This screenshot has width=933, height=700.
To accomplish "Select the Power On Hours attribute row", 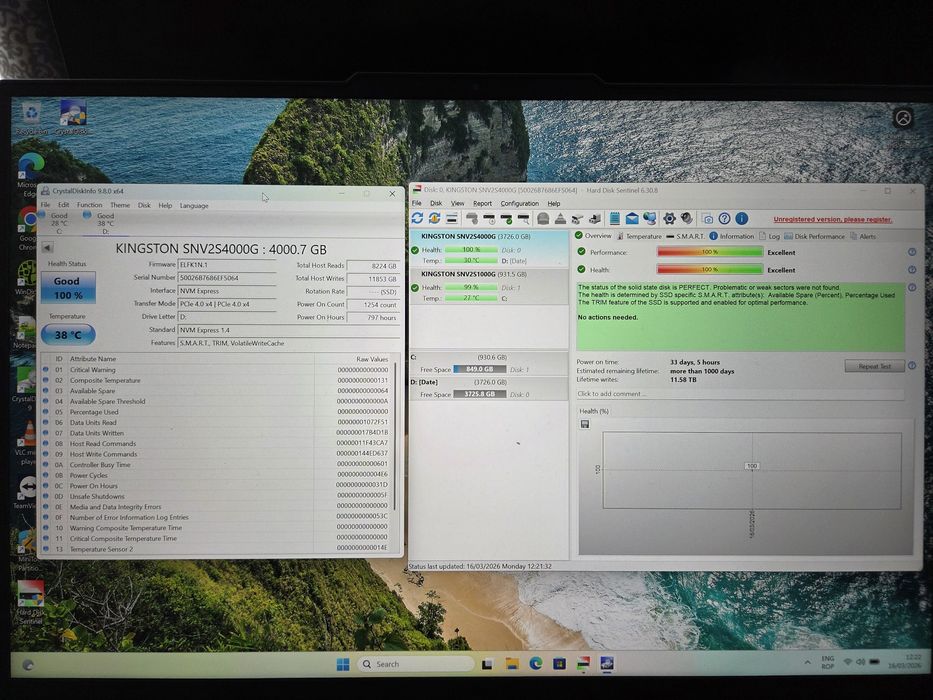I will pyautogui.click(x=217, y=486).
